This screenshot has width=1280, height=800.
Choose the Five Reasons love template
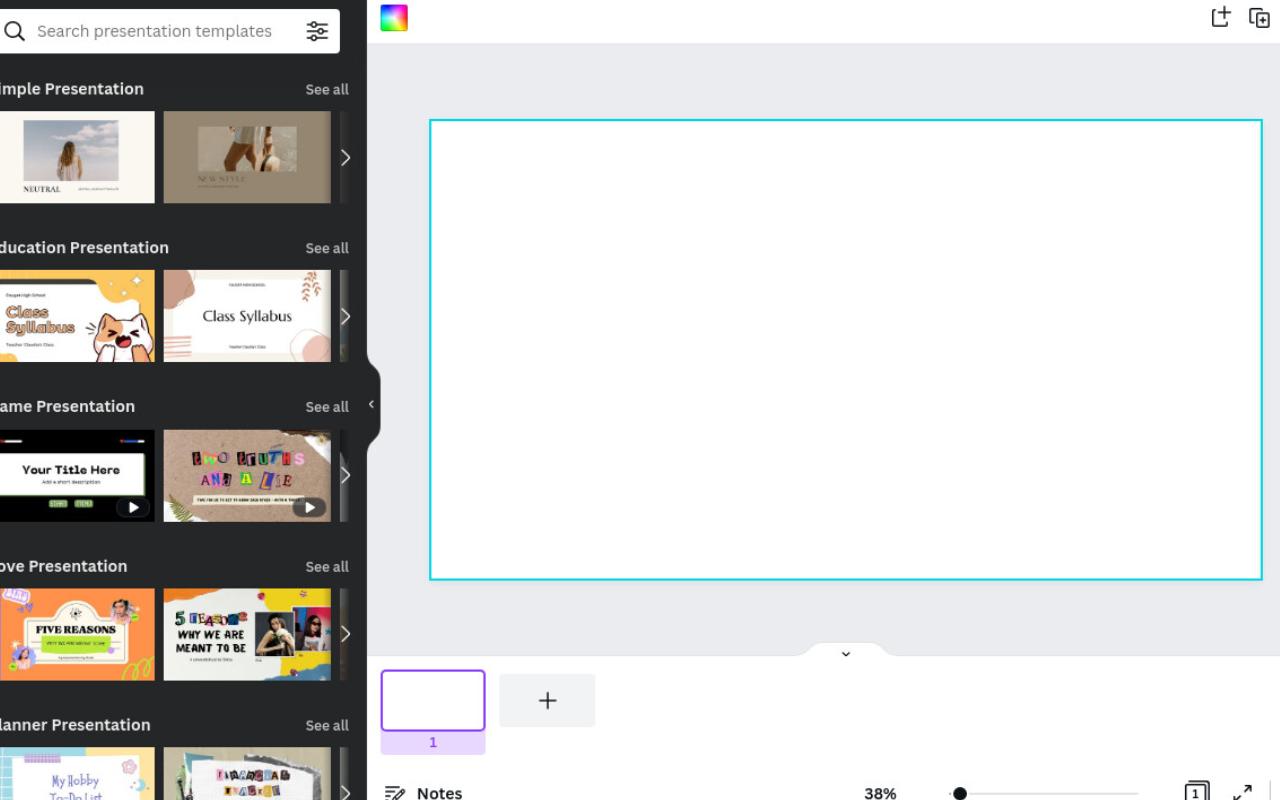(77, 634)
